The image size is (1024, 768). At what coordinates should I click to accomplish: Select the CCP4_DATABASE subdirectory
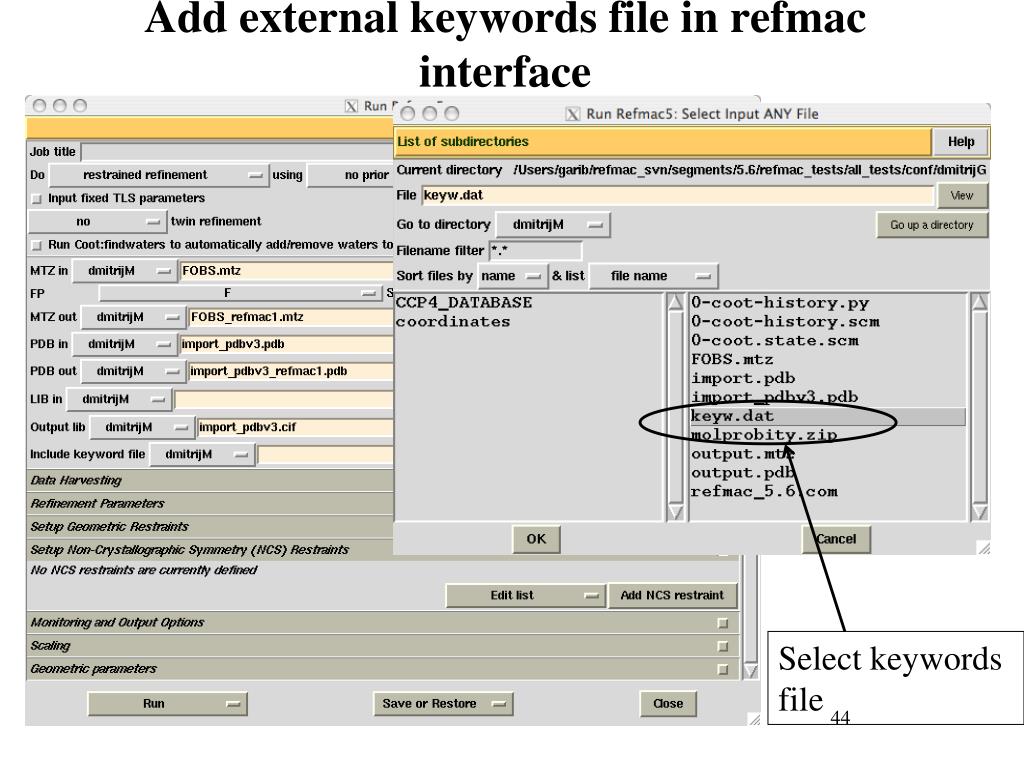(x=464, y=303)
